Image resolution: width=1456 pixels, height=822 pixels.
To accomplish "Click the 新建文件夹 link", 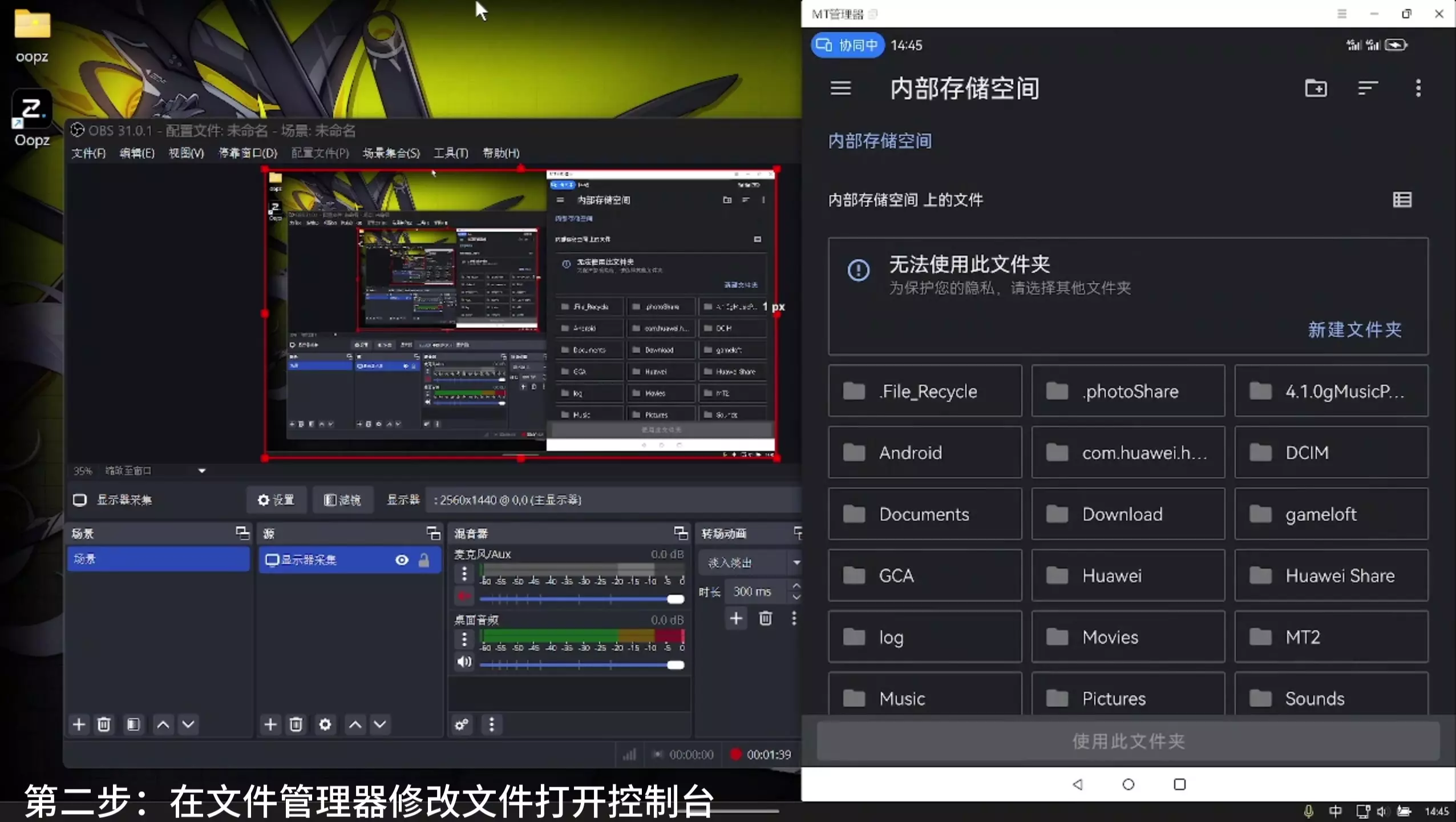I will tap(1354, 330).
